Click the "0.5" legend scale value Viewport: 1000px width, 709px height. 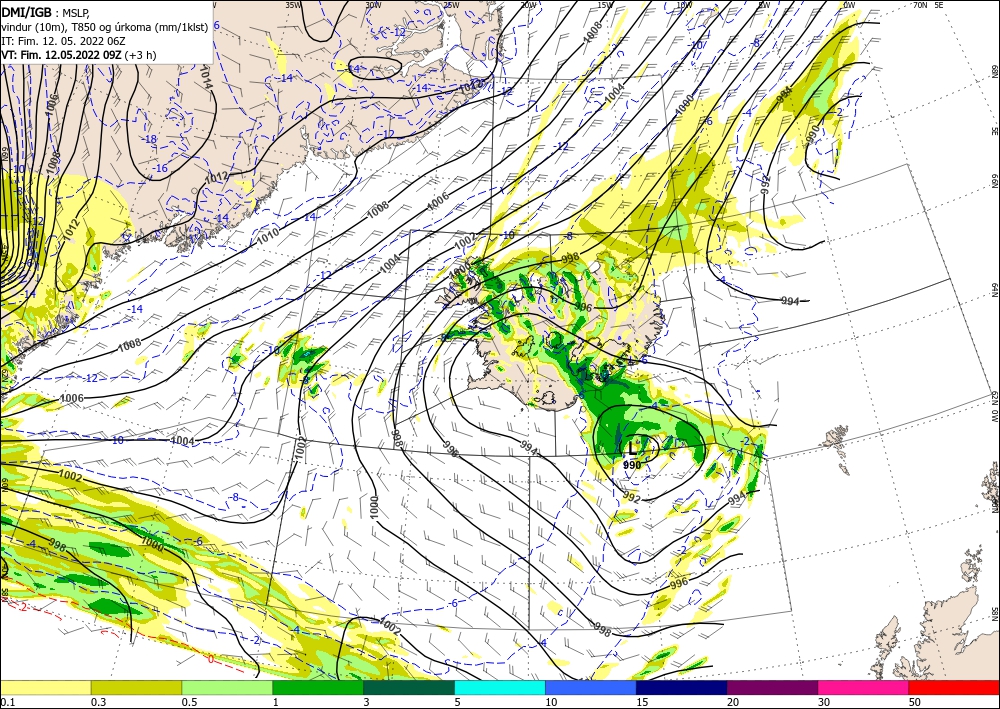[x=189, y=702]
